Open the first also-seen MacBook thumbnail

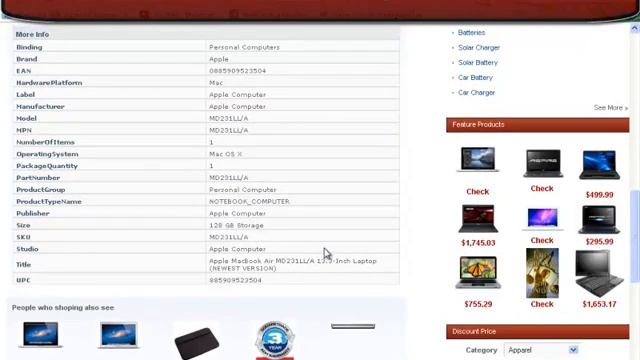pos(40,335)
